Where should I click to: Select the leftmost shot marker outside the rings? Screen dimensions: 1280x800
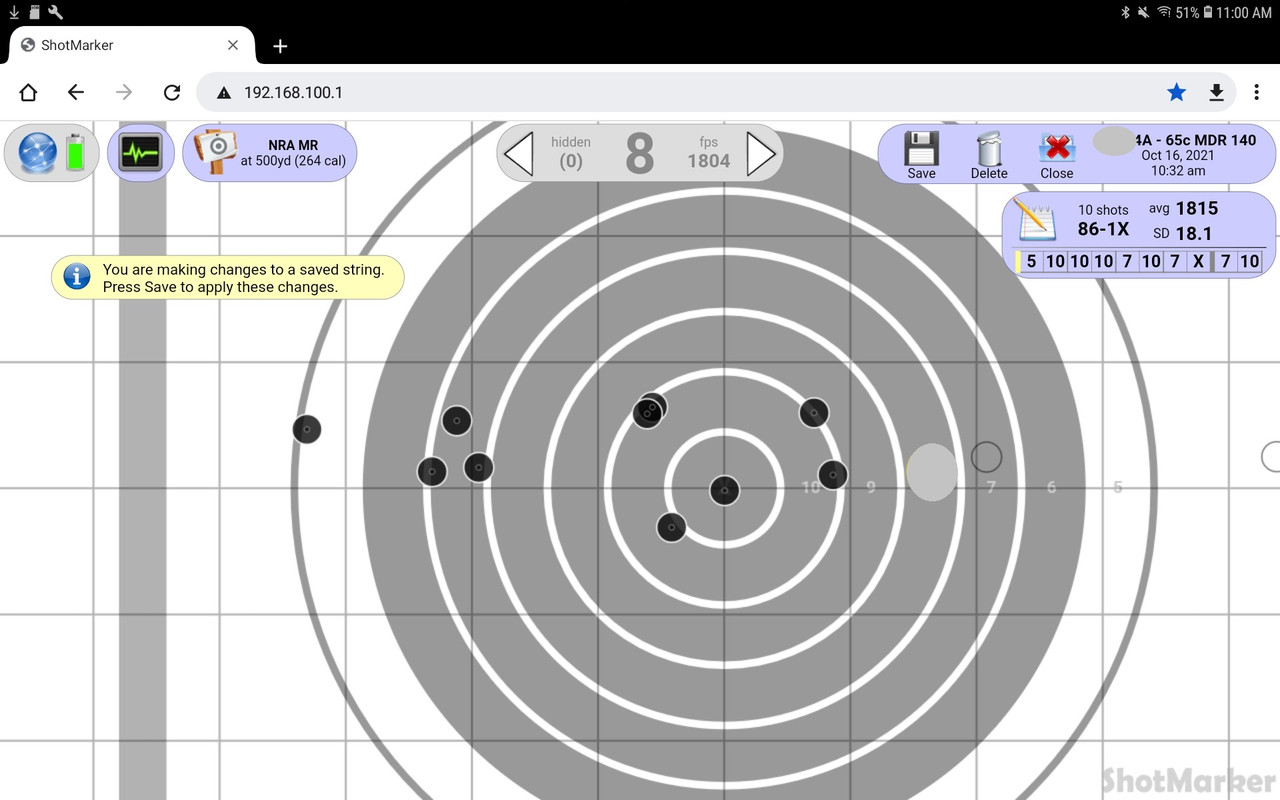307,429
